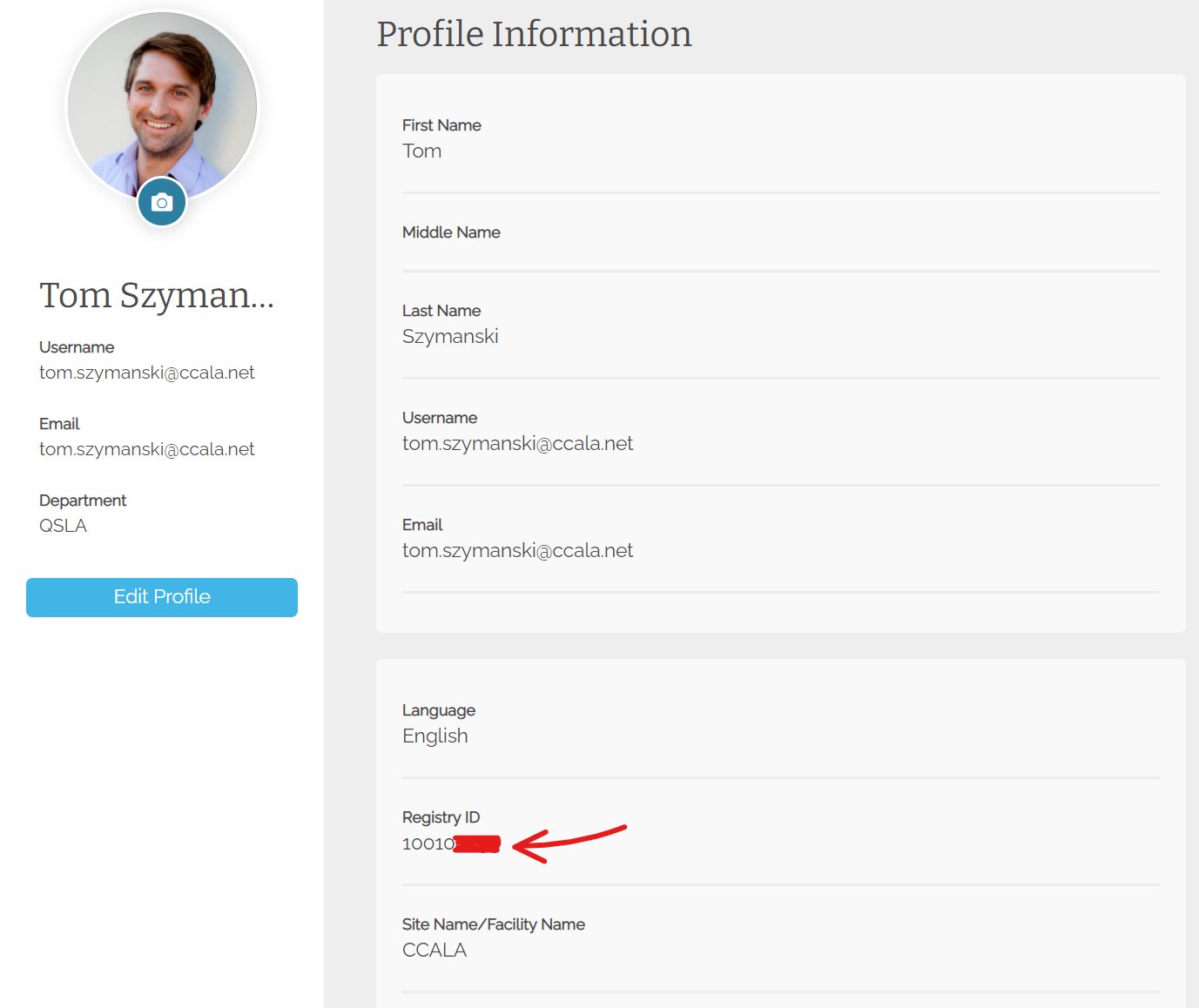Select the Site Name value CCALA
Image resolution: width=1199 pixels, height=1008 pixels.
[x=434, y=951]
